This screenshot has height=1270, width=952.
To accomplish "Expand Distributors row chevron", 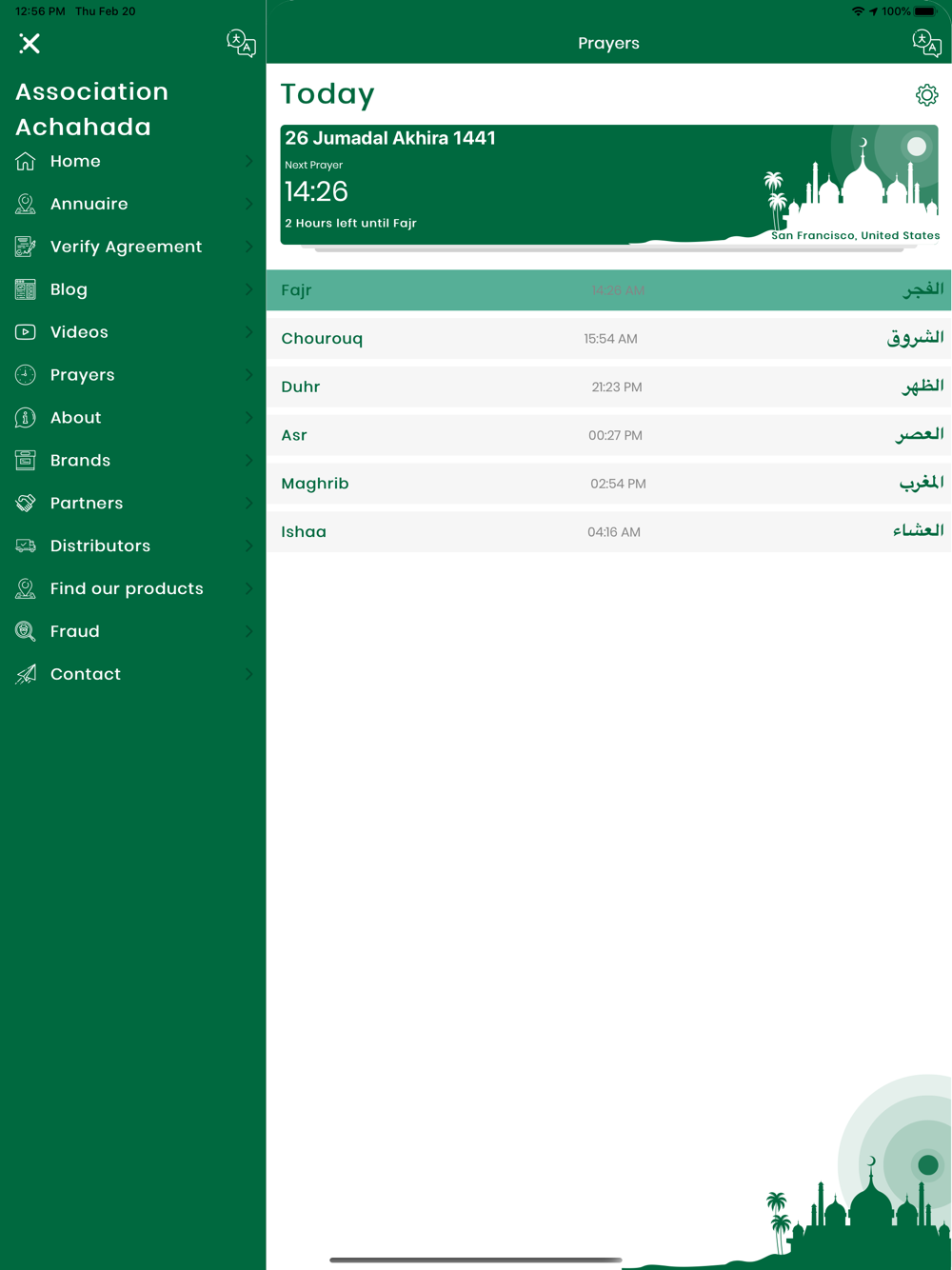I will (x=249, y=546).
